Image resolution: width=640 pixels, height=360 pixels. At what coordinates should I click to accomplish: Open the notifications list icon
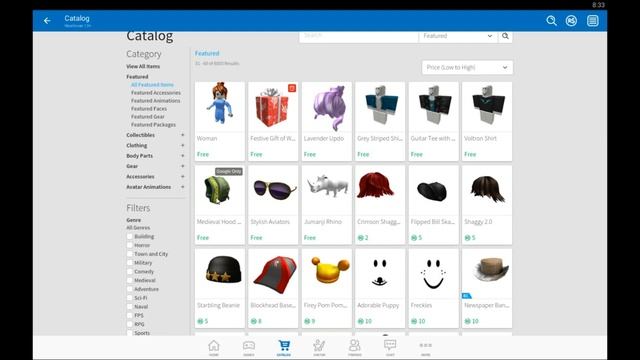click(x=593, y=20)
